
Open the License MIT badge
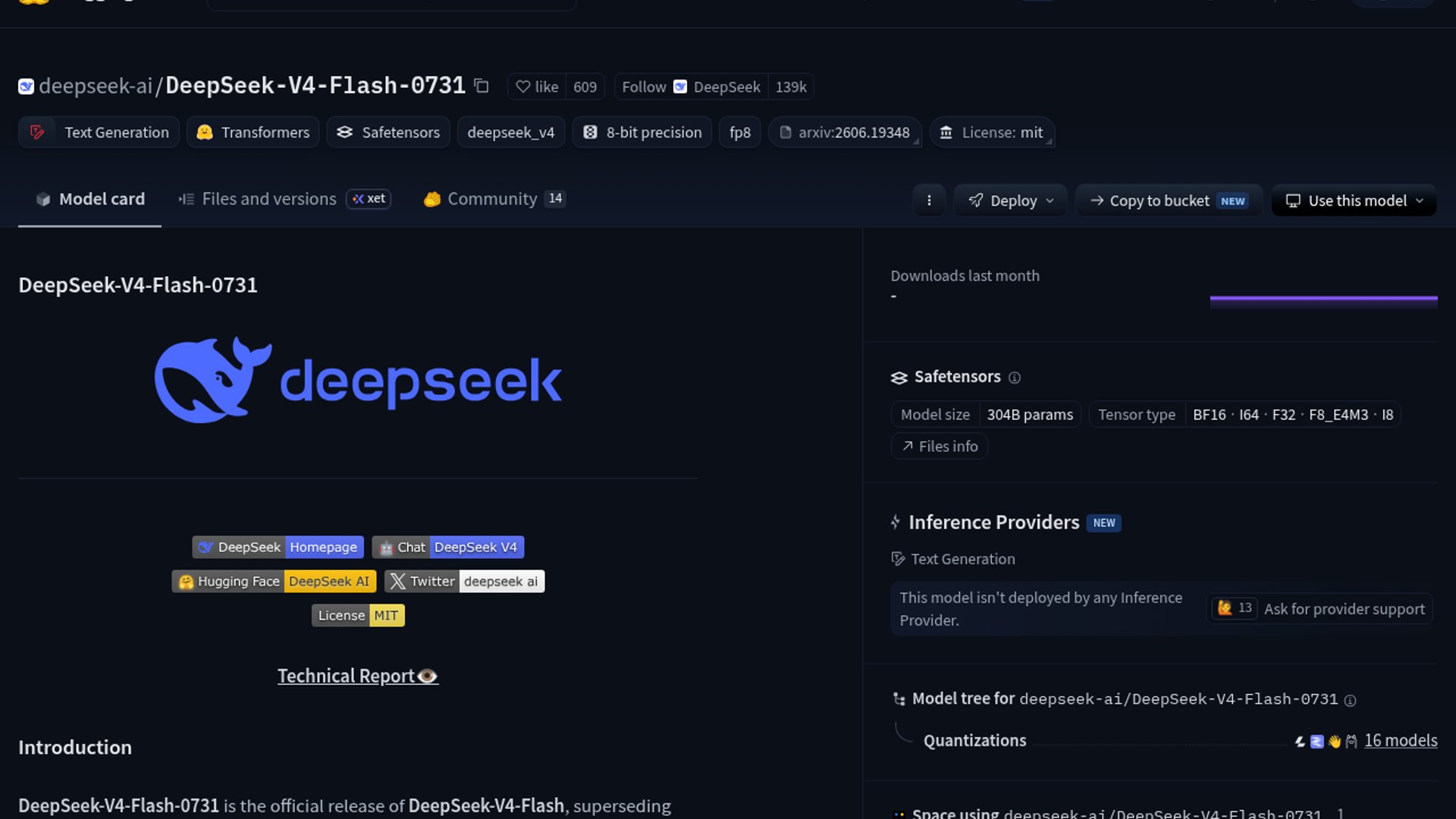(358, 615)
